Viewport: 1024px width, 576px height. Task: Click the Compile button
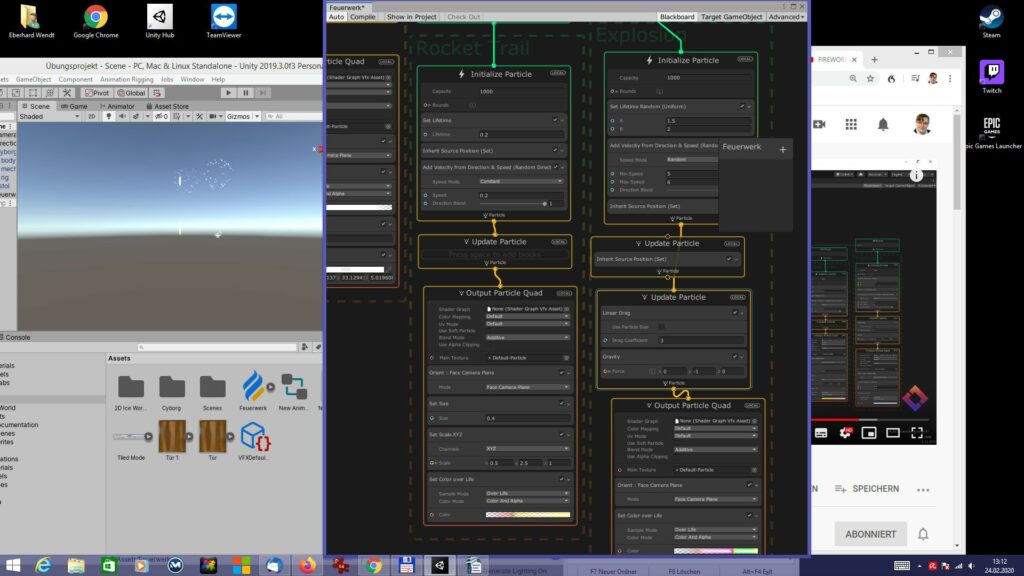point(363,17)
